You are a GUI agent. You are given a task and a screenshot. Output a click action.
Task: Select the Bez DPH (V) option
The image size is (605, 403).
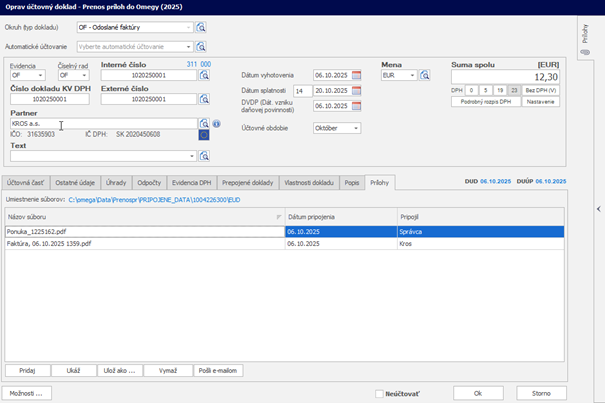coord(541,90)
